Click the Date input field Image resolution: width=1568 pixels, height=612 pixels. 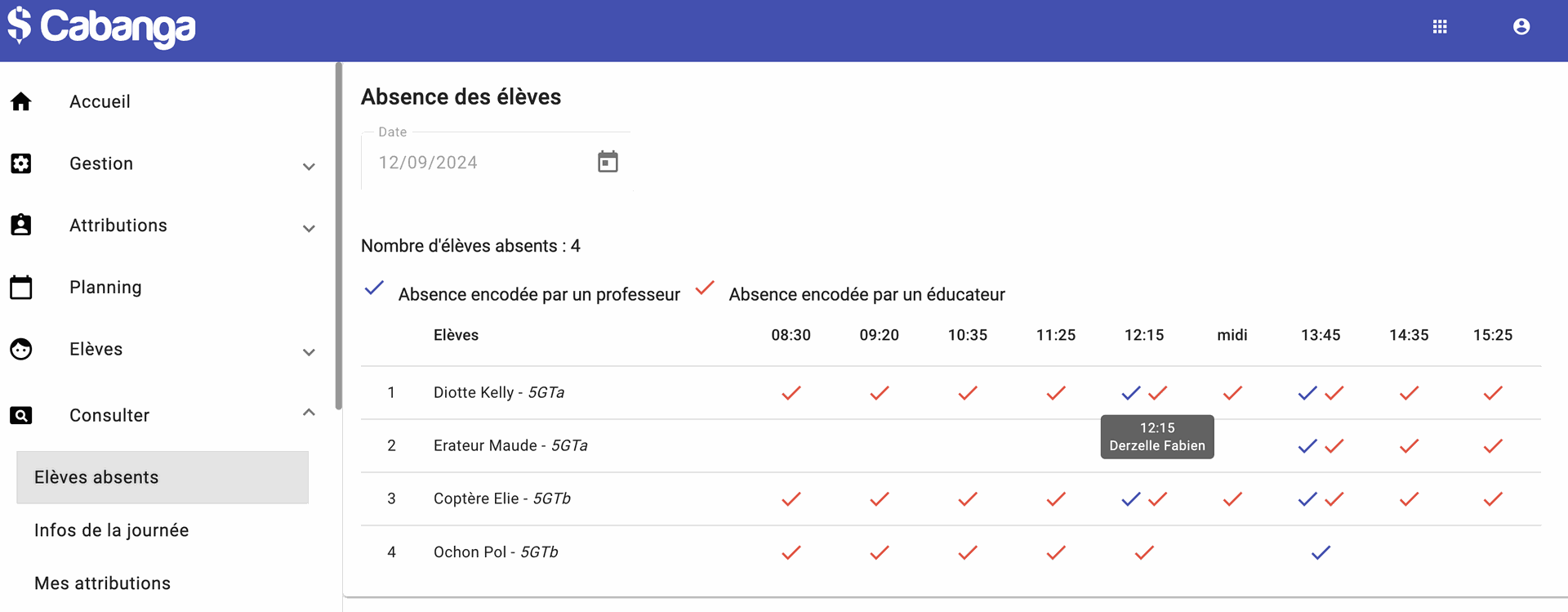pos(482,163)
